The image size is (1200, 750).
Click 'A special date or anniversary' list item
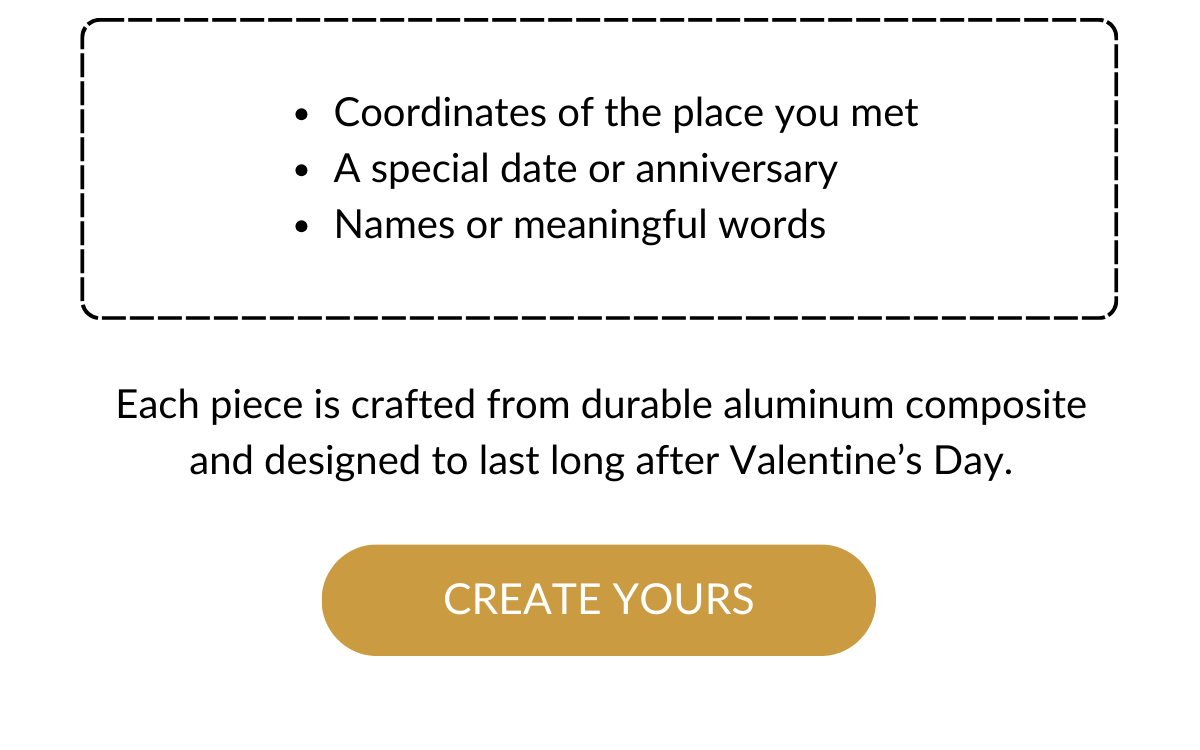(x=586, y=168)
